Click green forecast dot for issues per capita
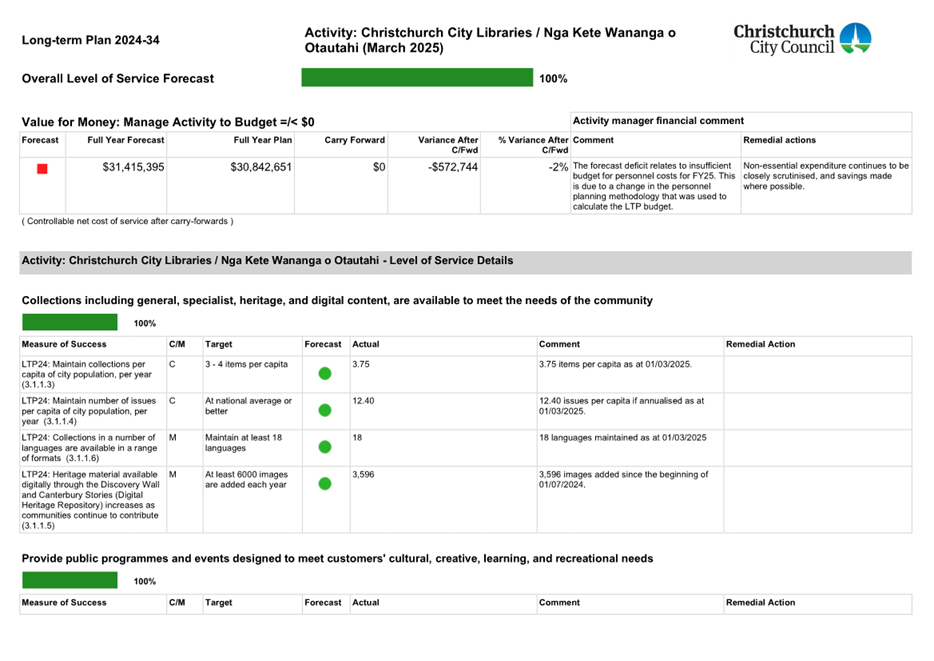The height and width of the screenshot is (661, 934). pos(325,410)
